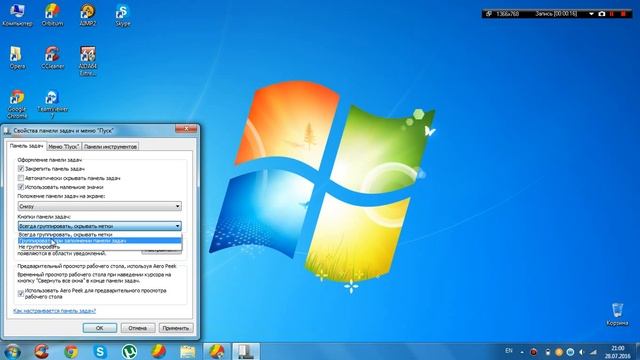Open the clock showing 21:00

point(618,352)
